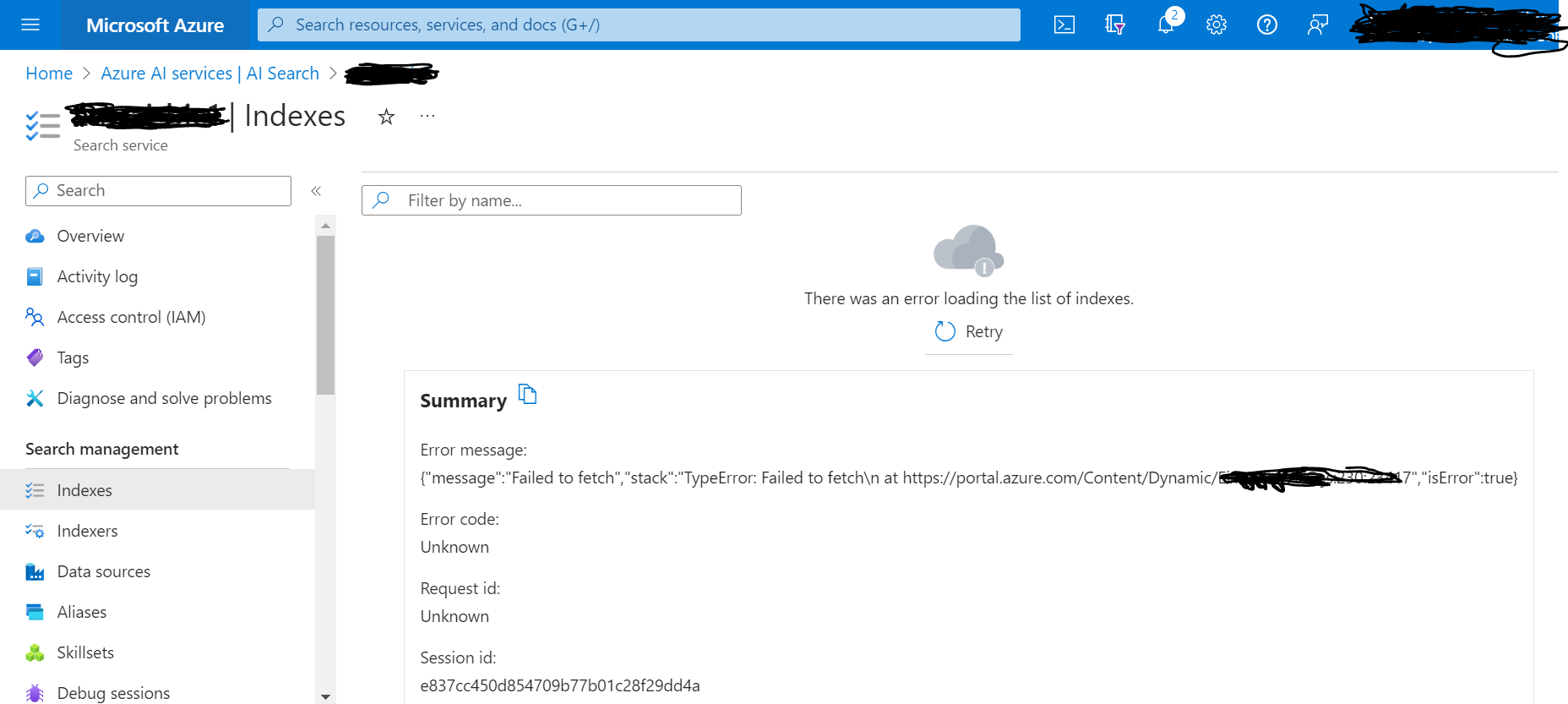This screenshot has height=704, width=1568.
Task: Open the portal hamburger menu
Action: click(x=30, y=25)
